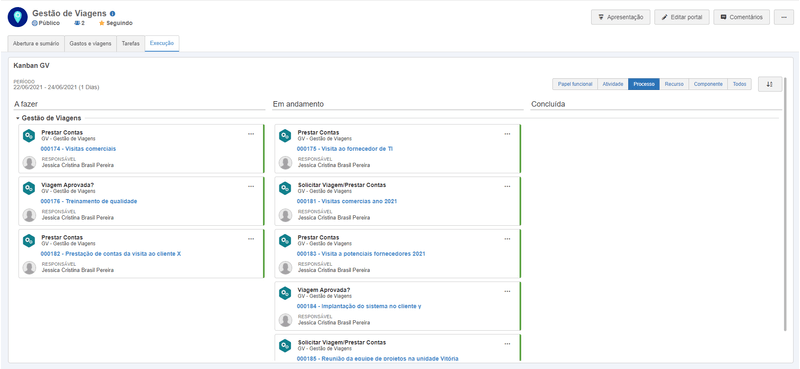Open the Apresentação mode button
This screenshot has width=800, height=369.
[621, 17]
